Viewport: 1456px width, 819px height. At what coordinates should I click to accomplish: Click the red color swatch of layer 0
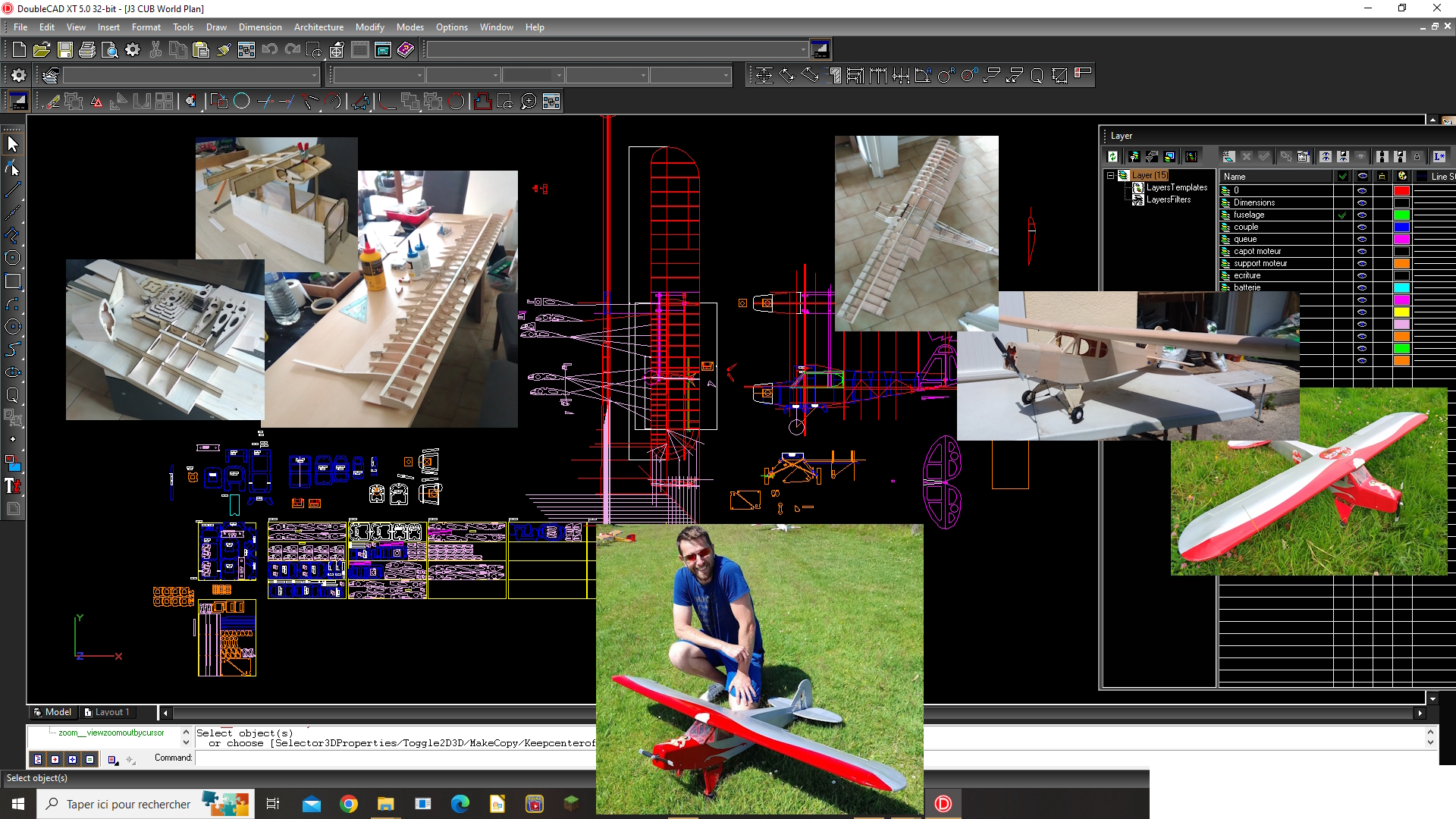coord(1401,191)
